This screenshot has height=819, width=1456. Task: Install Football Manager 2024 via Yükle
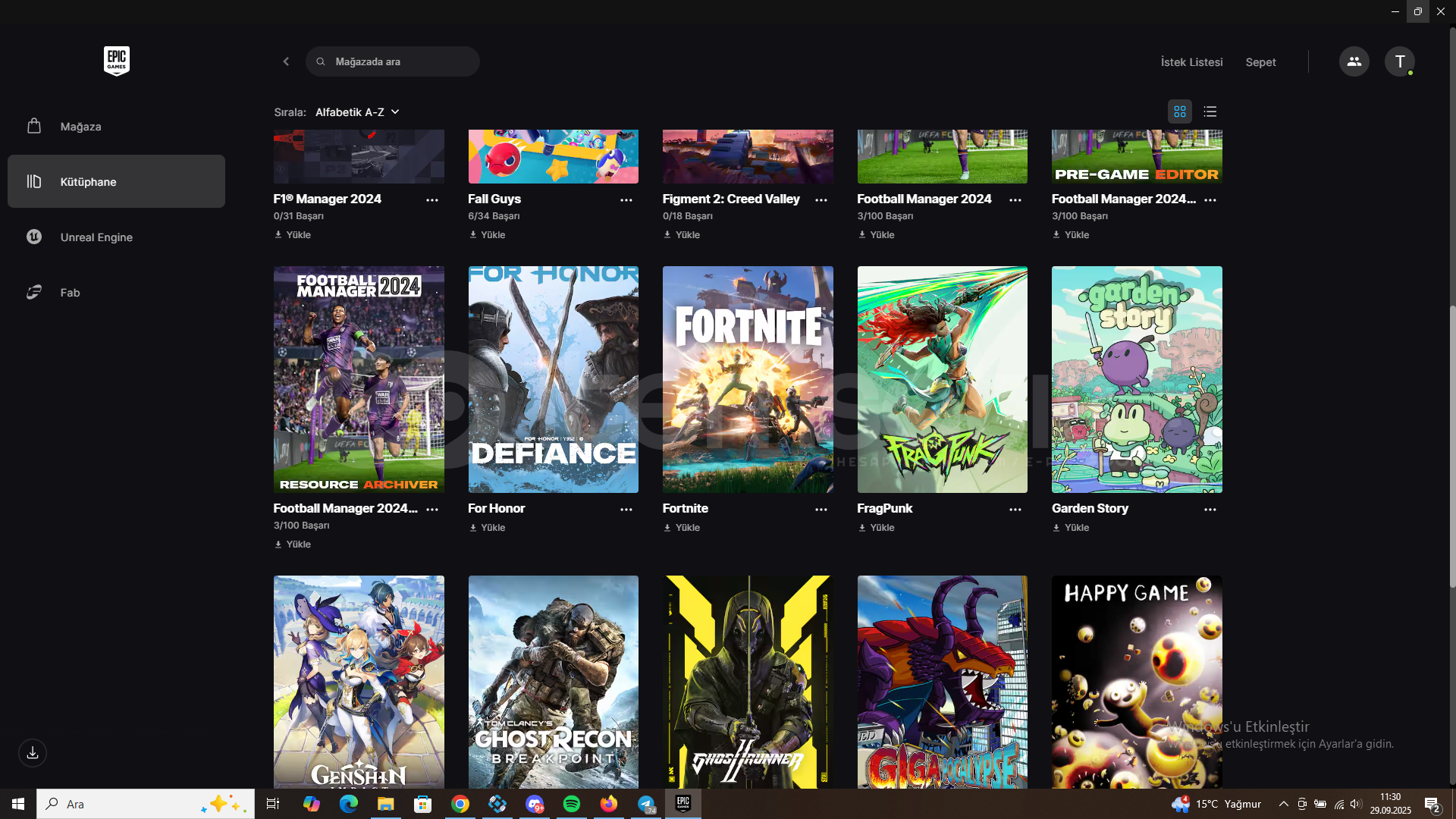876,235
